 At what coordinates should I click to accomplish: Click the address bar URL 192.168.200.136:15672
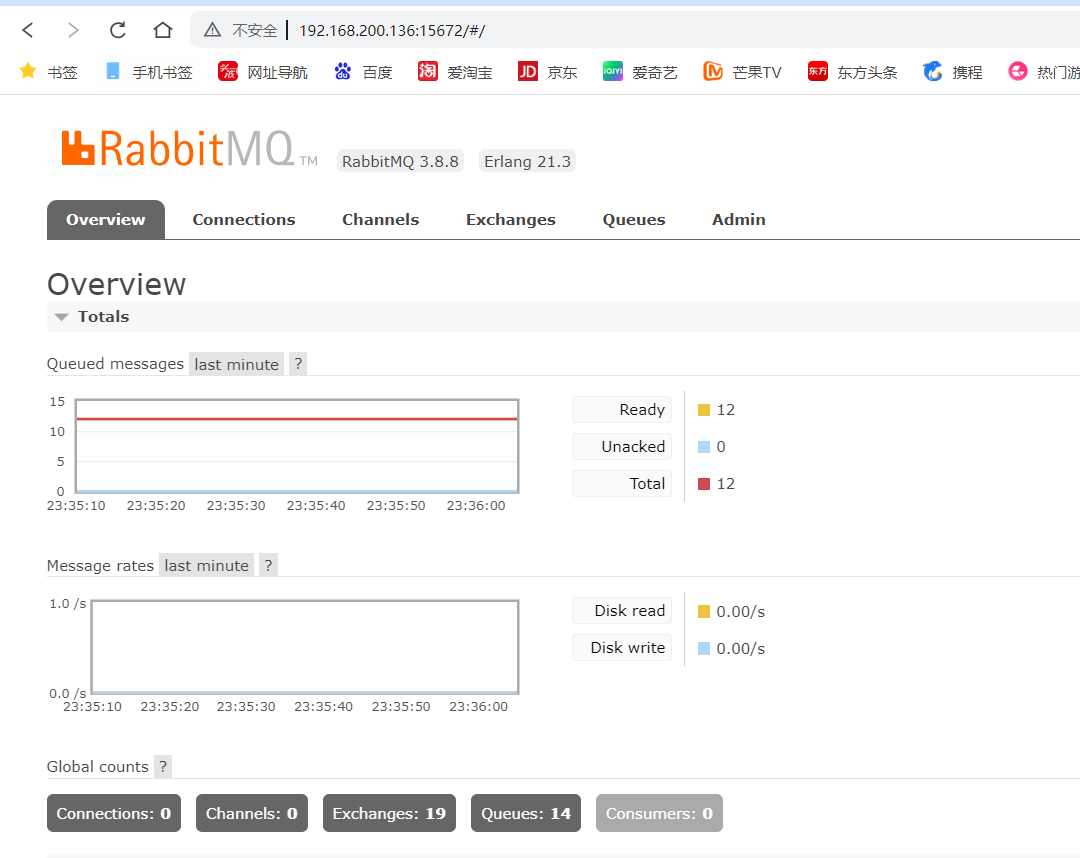(x=392, y=31)
